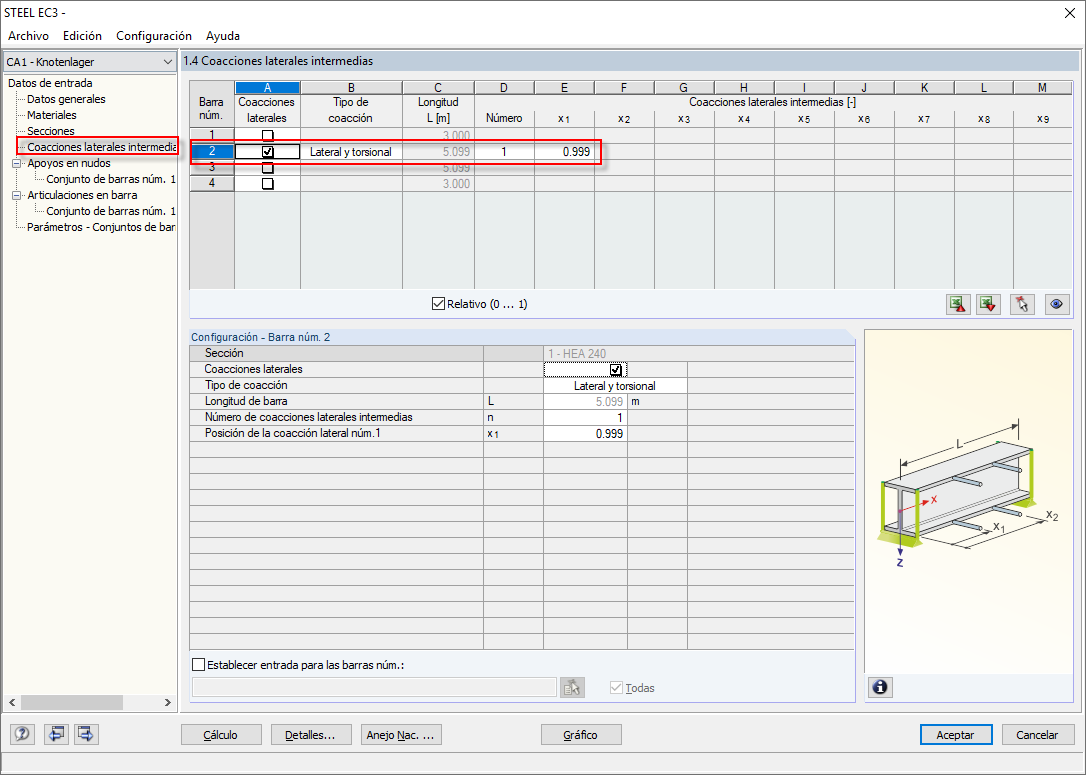Image resolution: width=1086 pixels, height=775 pixels.
Task: Enable lateral restraints checkbox for bar 4
Action: click(x=267, y=184)
